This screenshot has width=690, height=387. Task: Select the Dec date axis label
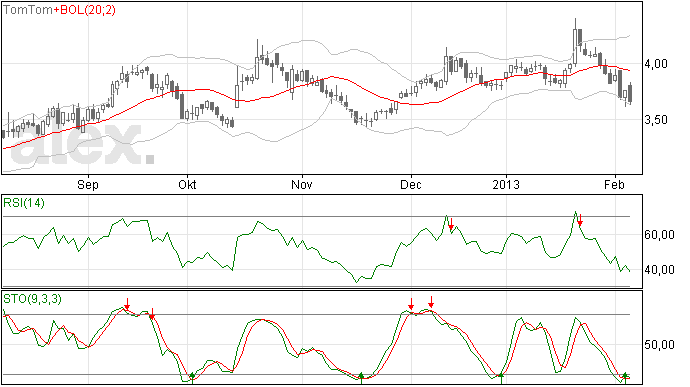pyautogui.click(x=411, y=184)
